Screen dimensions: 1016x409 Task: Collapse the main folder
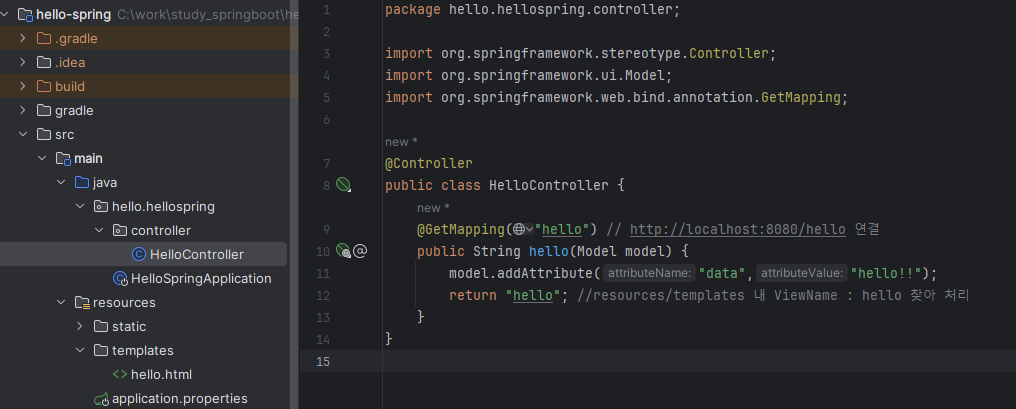tap(41, 158)
